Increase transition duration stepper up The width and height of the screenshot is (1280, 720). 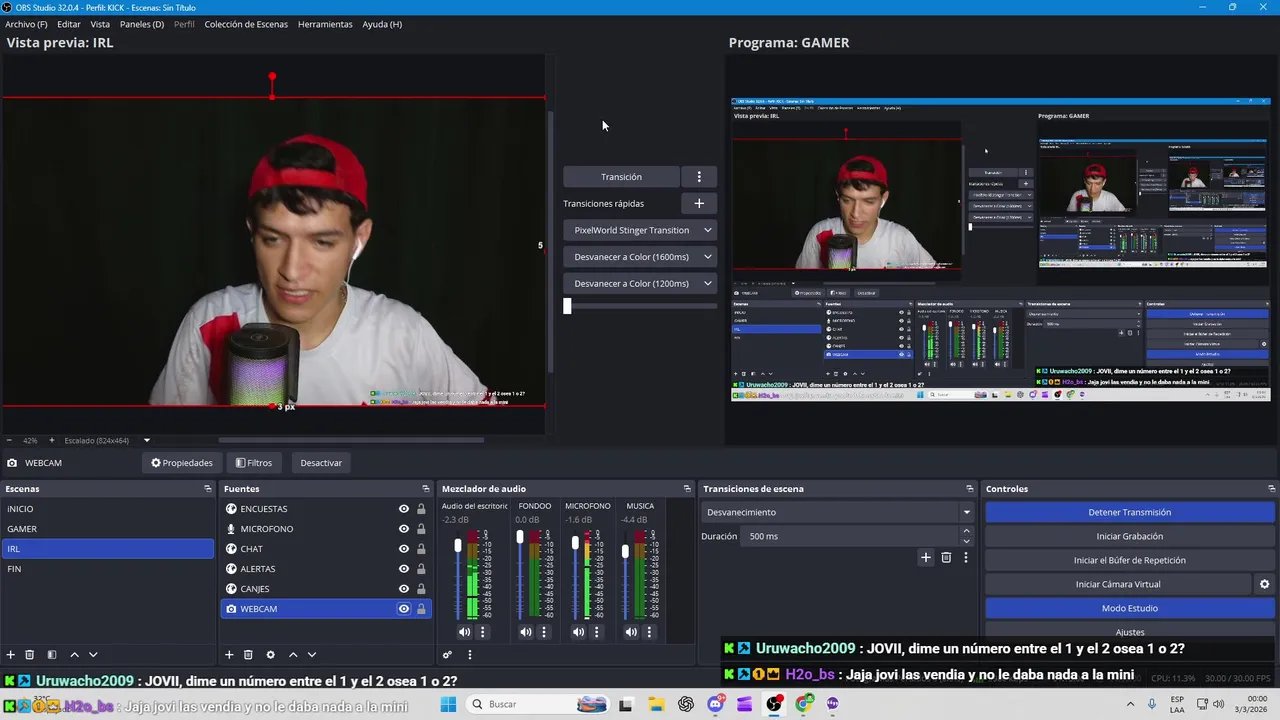click(x=966, y=532)
